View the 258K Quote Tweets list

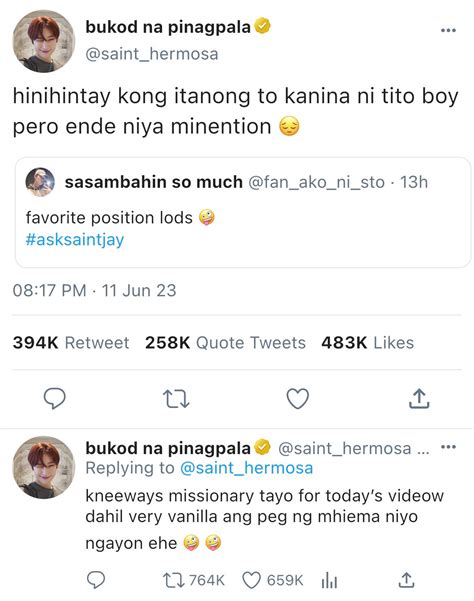[225, 343]
